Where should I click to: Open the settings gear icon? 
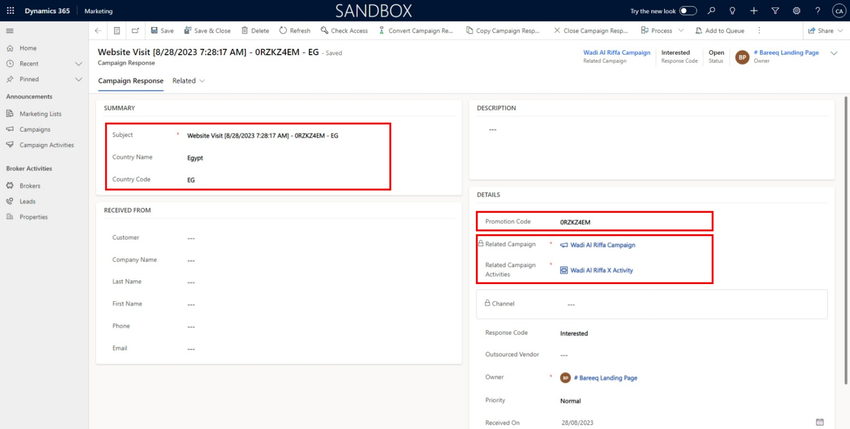(796, 11)
